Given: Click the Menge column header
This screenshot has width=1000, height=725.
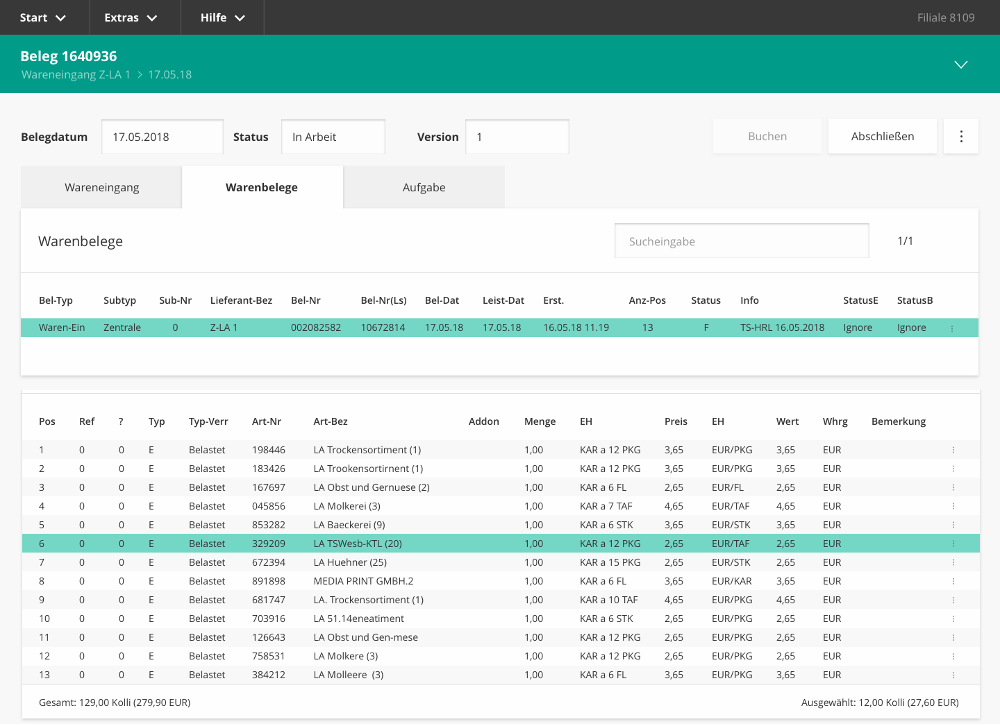Looking at the screenshot, I should pos(540,421).
